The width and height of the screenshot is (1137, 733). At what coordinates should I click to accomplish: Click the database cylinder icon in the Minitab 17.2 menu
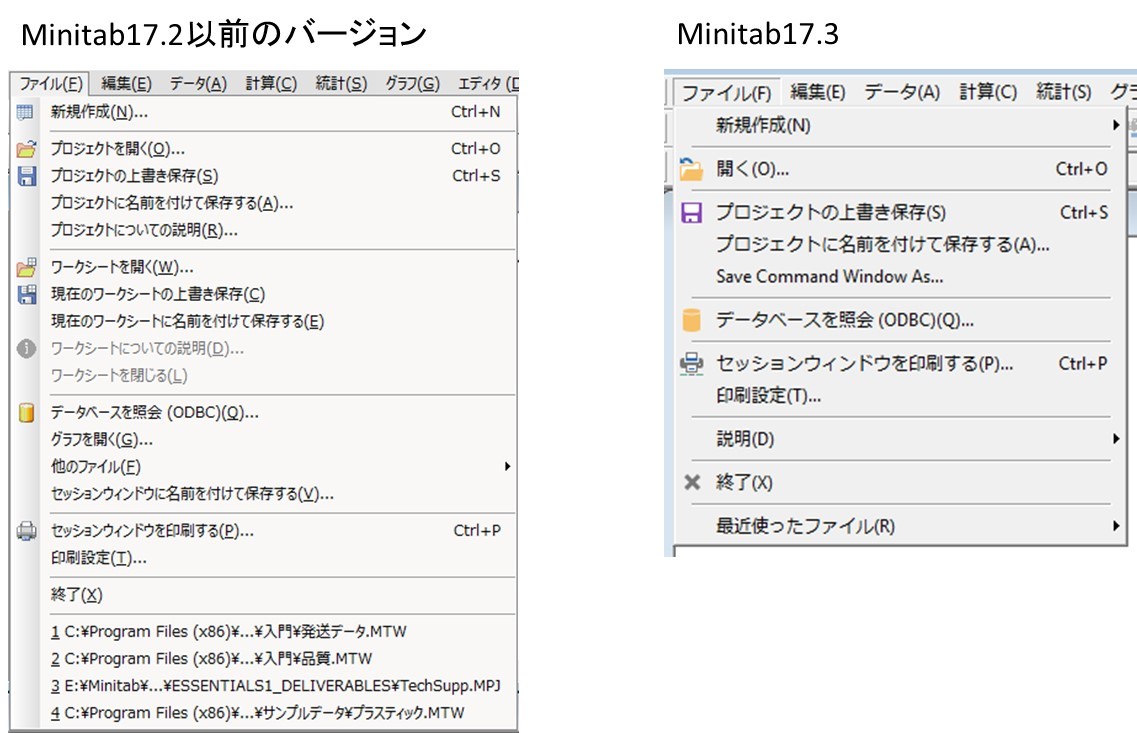pyautogui.click(x=26, y=413)
